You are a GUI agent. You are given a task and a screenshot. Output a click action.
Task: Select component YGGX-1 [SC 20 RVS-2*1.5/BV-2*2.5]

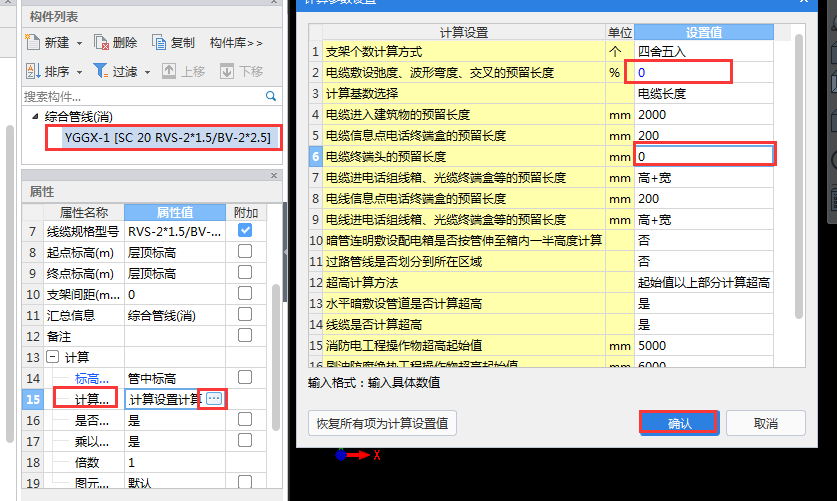168,138
